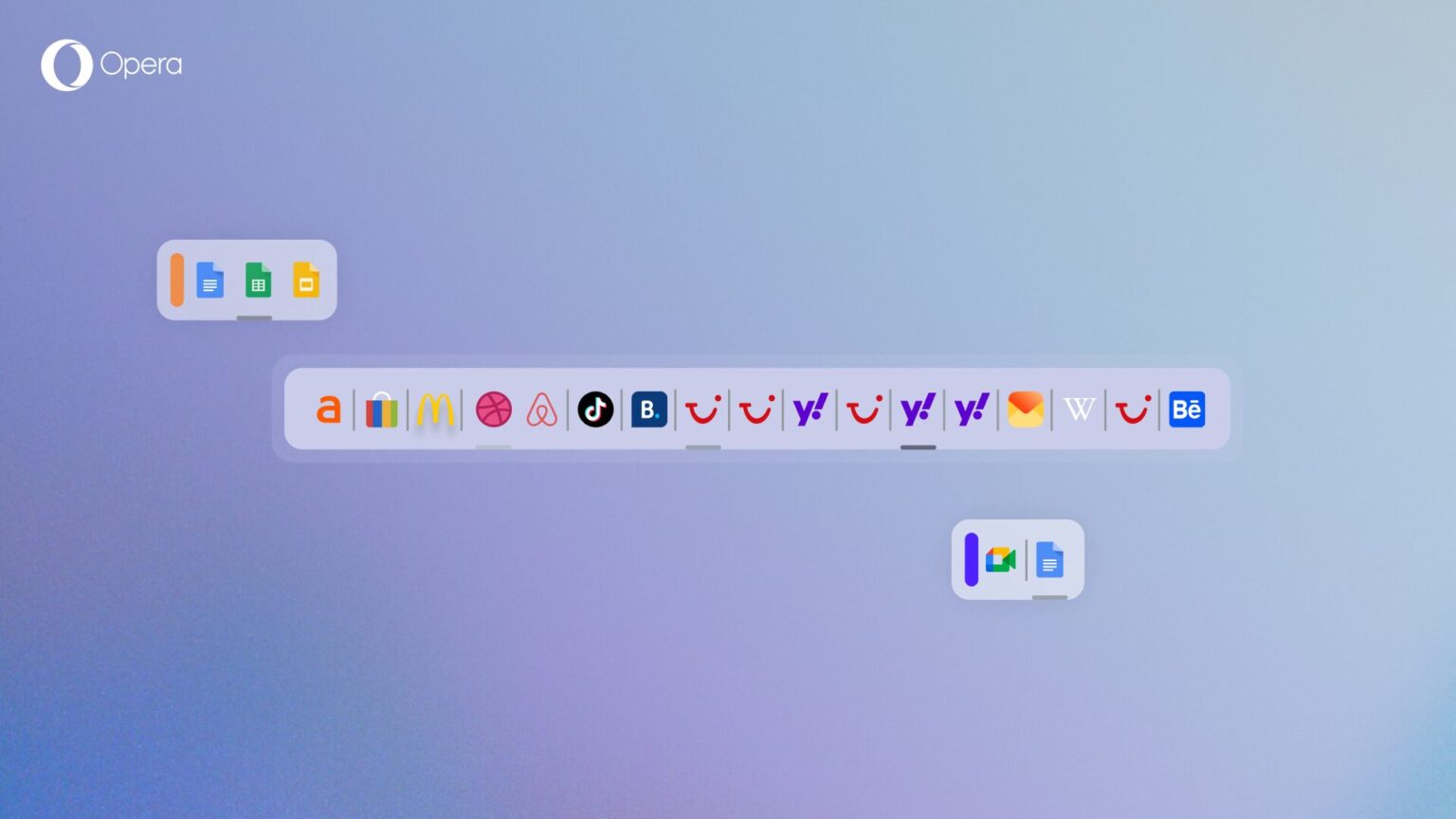
Task: Click the first Yahoo purple logo
Action: tap(809, 409)
